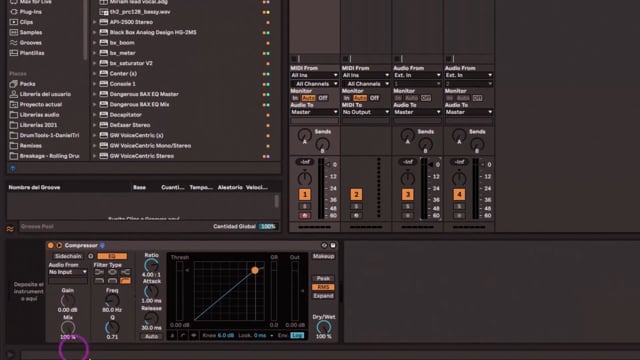This screenshot has height=360, width=640.
Task: Set track 1 Monitor to Auto
Action: click(309, 98)
